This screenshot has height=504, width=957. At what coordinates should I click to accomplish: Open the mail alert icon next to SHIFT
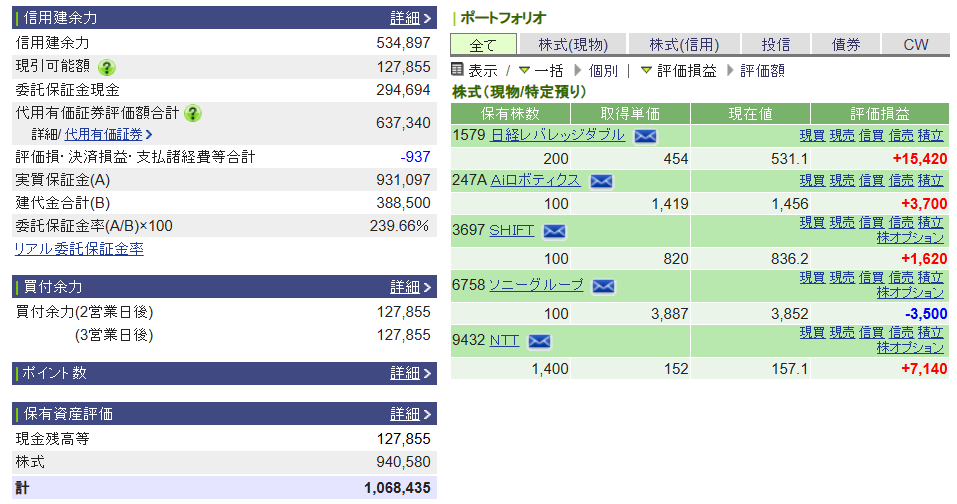[554, 231]
